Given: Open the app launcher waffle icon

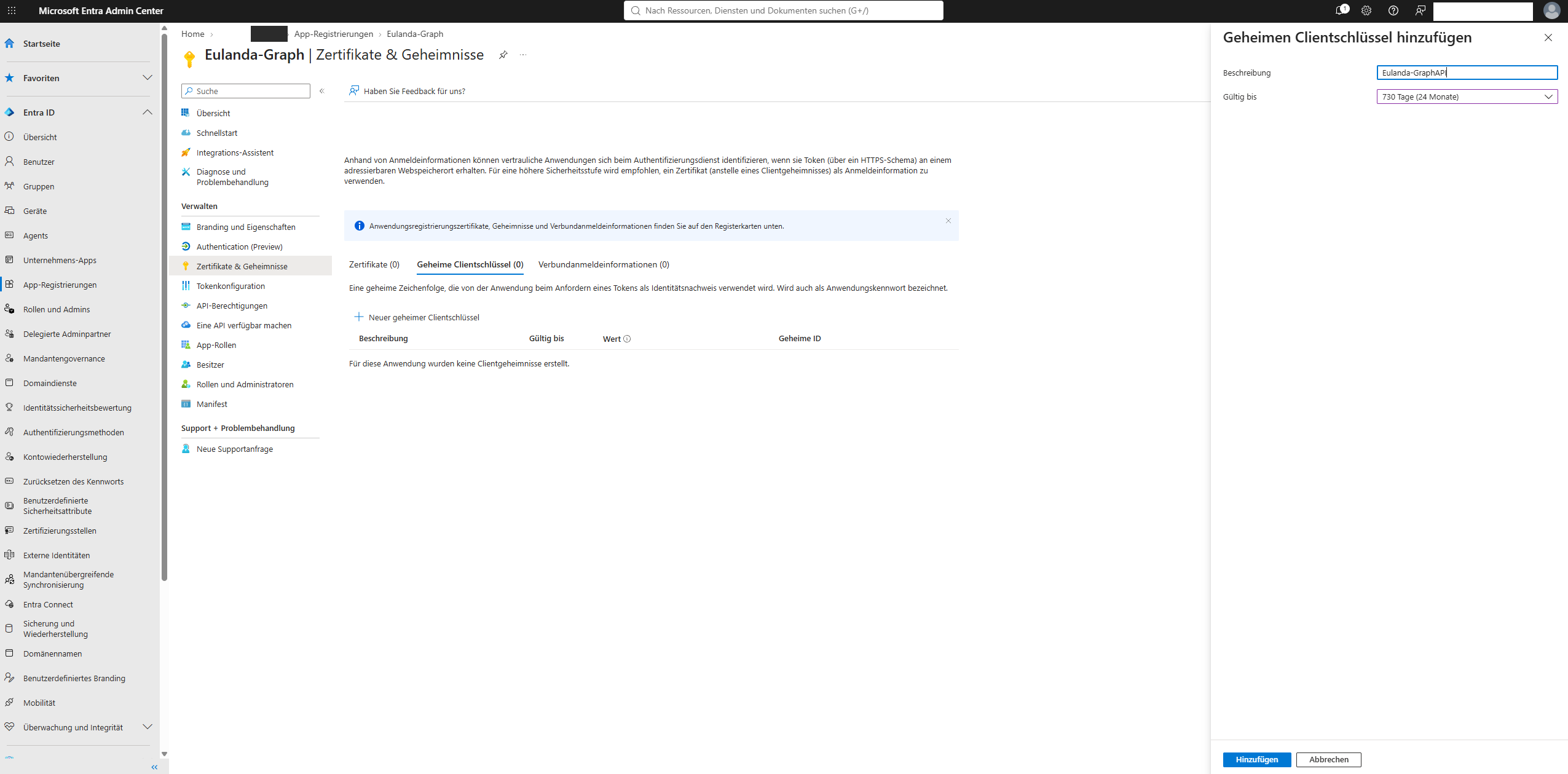Looking at the screenshot, I should click(12, 10).
